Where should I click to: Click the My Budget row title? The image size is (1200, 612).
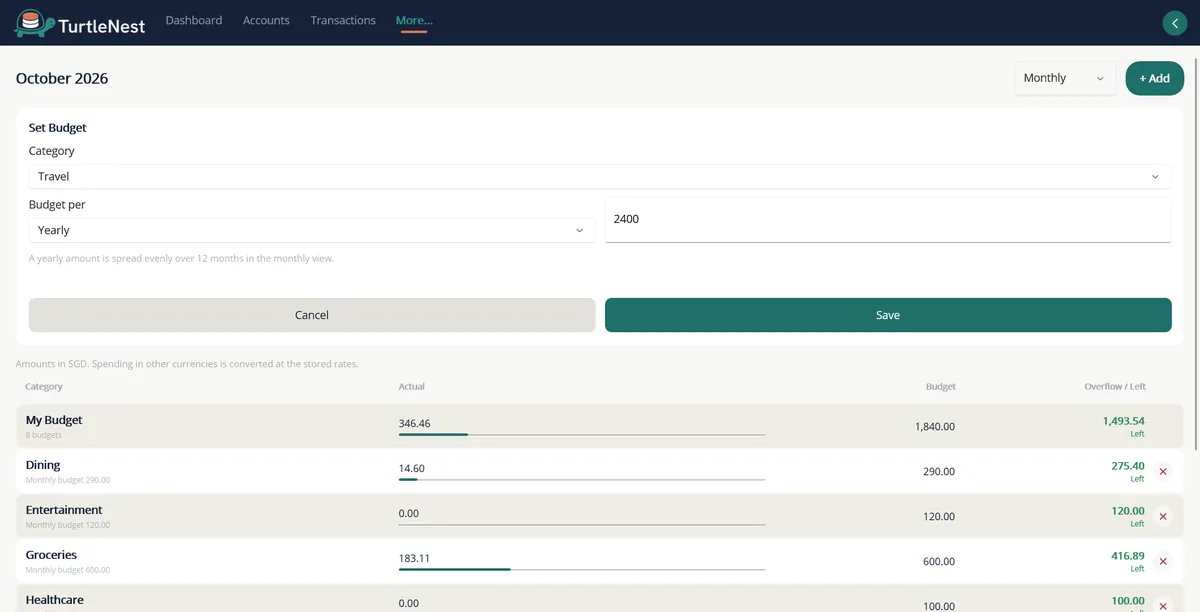pos(54,420)
